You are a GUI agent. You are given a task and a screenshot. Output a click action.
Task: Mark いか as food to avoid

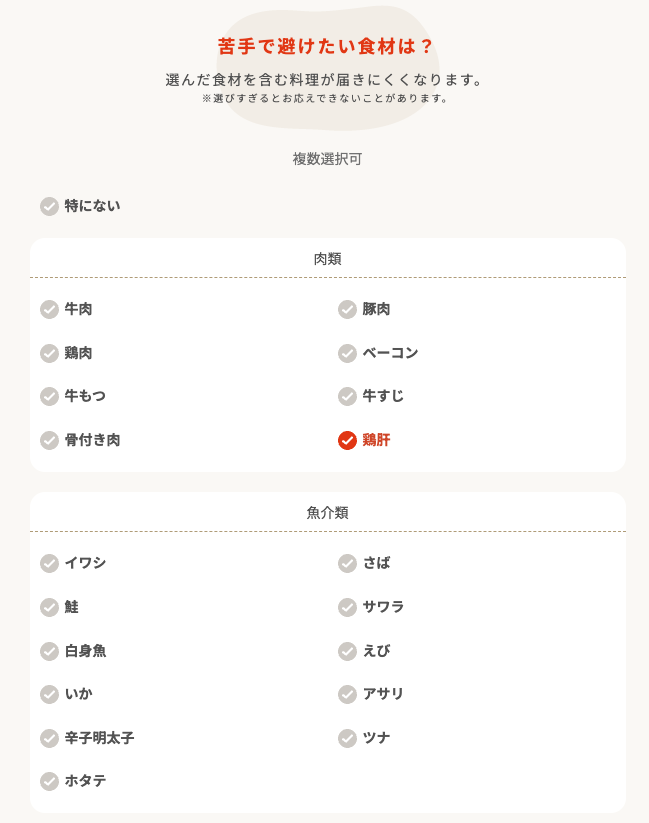coord(49,694)
